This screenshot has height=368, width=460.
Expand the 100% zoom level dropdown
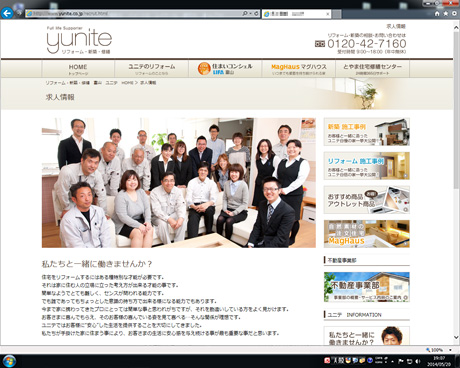(x=450, y=350)
